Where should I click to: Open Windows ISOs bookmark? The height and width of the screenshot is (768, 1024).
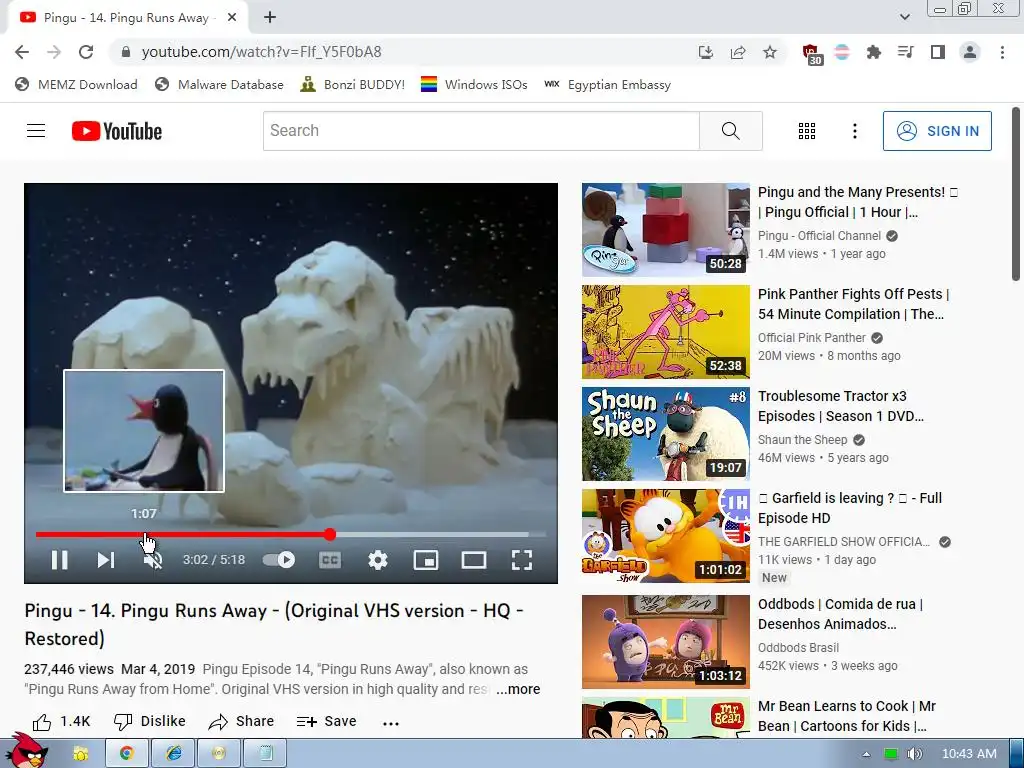point(474,84)
